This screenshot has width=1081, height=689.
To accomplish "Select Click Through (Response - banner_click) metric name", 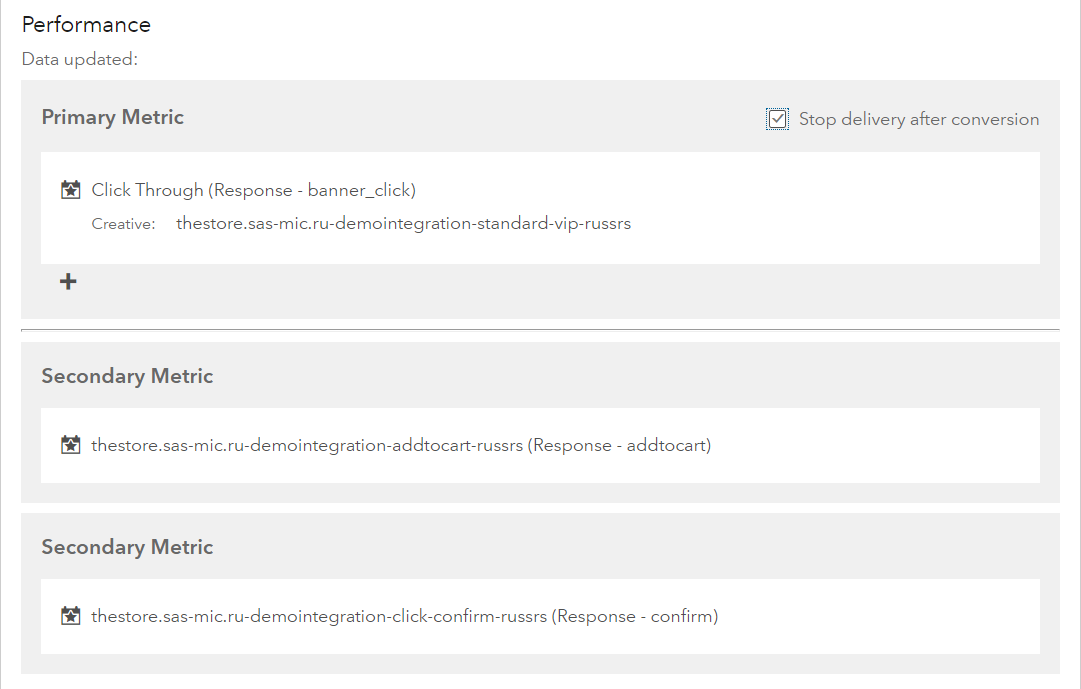I will pyautogui.click(x=254, y=190).
